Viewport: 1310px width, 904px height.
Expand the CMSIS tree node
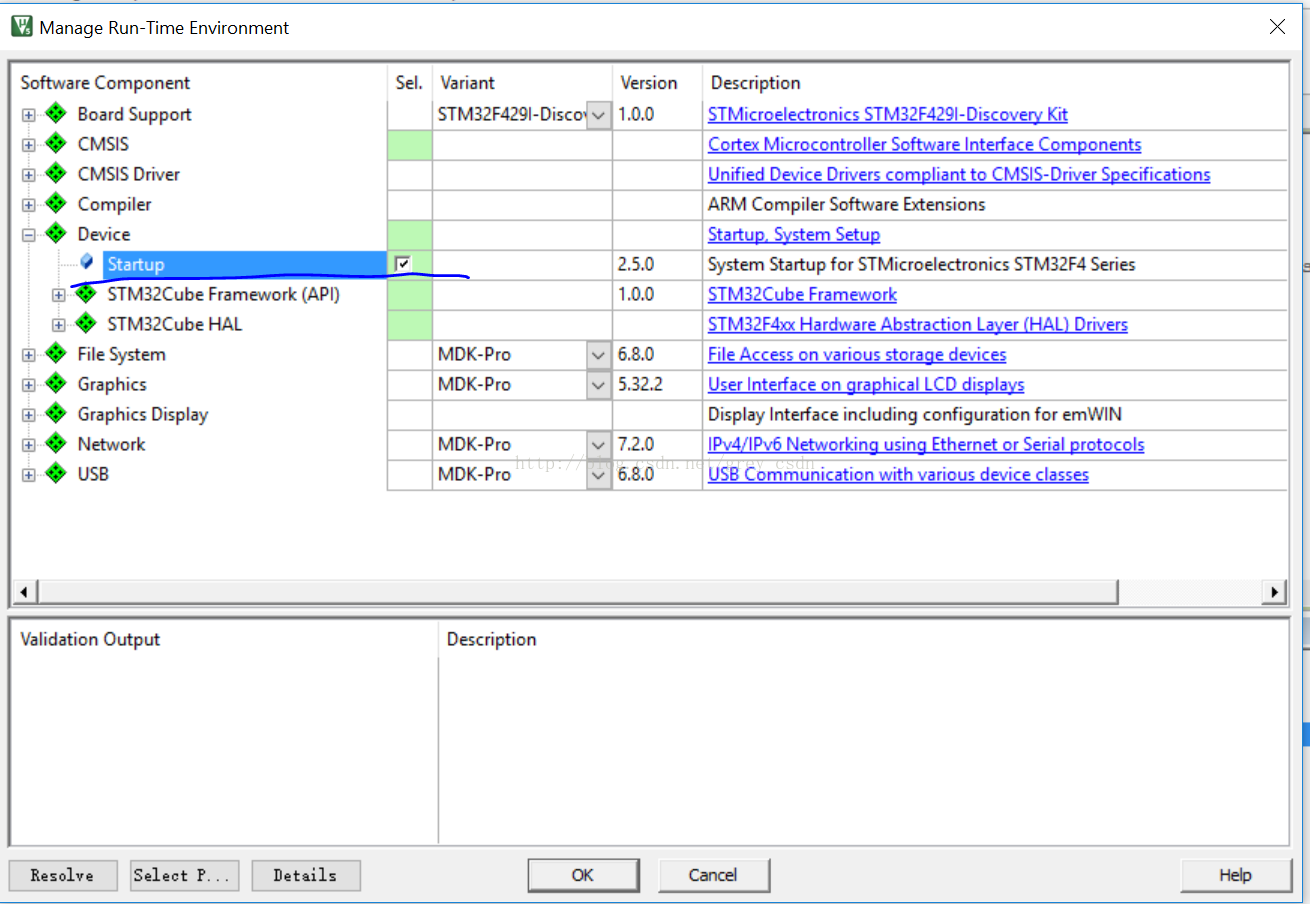click(28, 145)
